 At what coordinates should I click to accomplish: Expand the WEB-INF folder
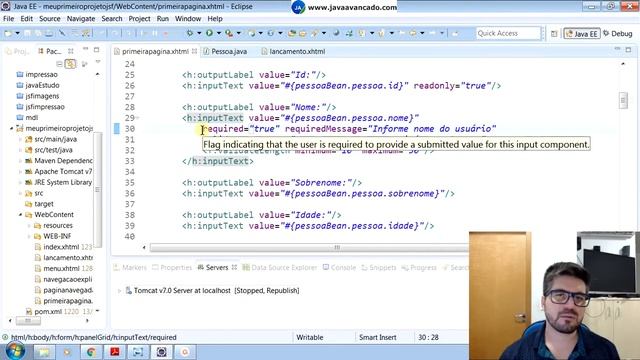29,236
